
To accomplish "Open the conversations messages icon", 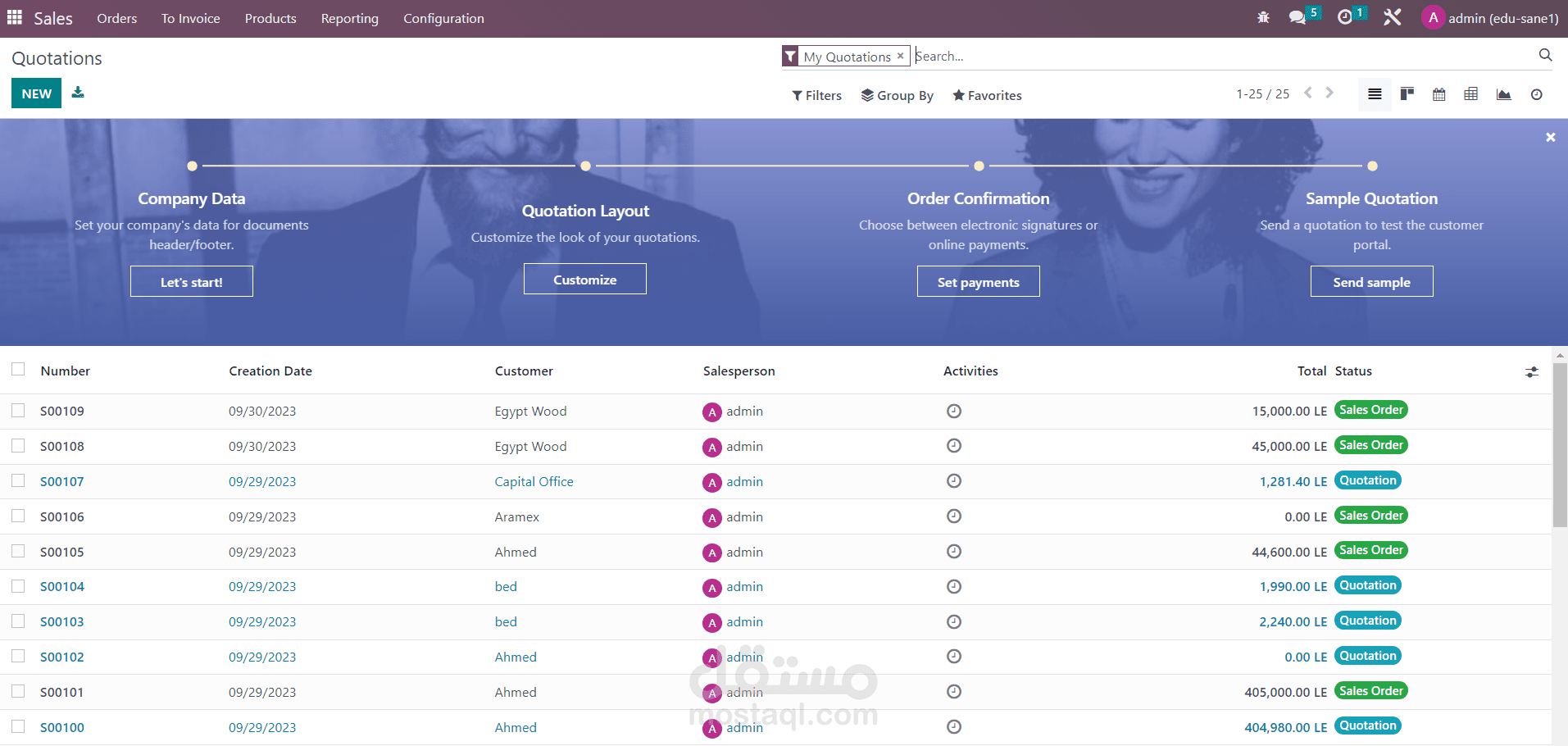I will pos(1297,17).
